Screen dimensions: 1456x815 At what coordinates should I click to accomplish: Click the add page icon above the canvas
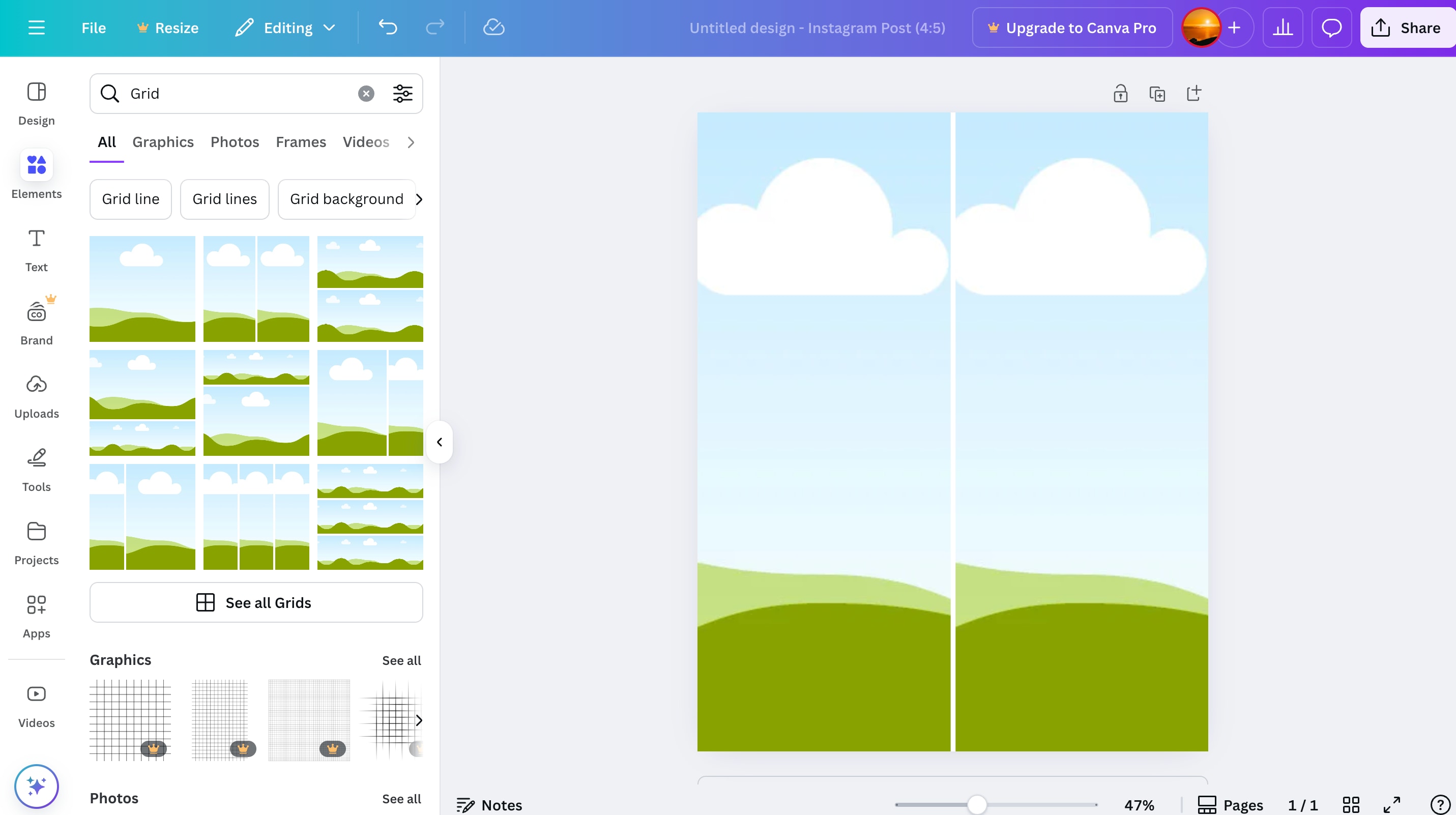(x=1193, y=93)
